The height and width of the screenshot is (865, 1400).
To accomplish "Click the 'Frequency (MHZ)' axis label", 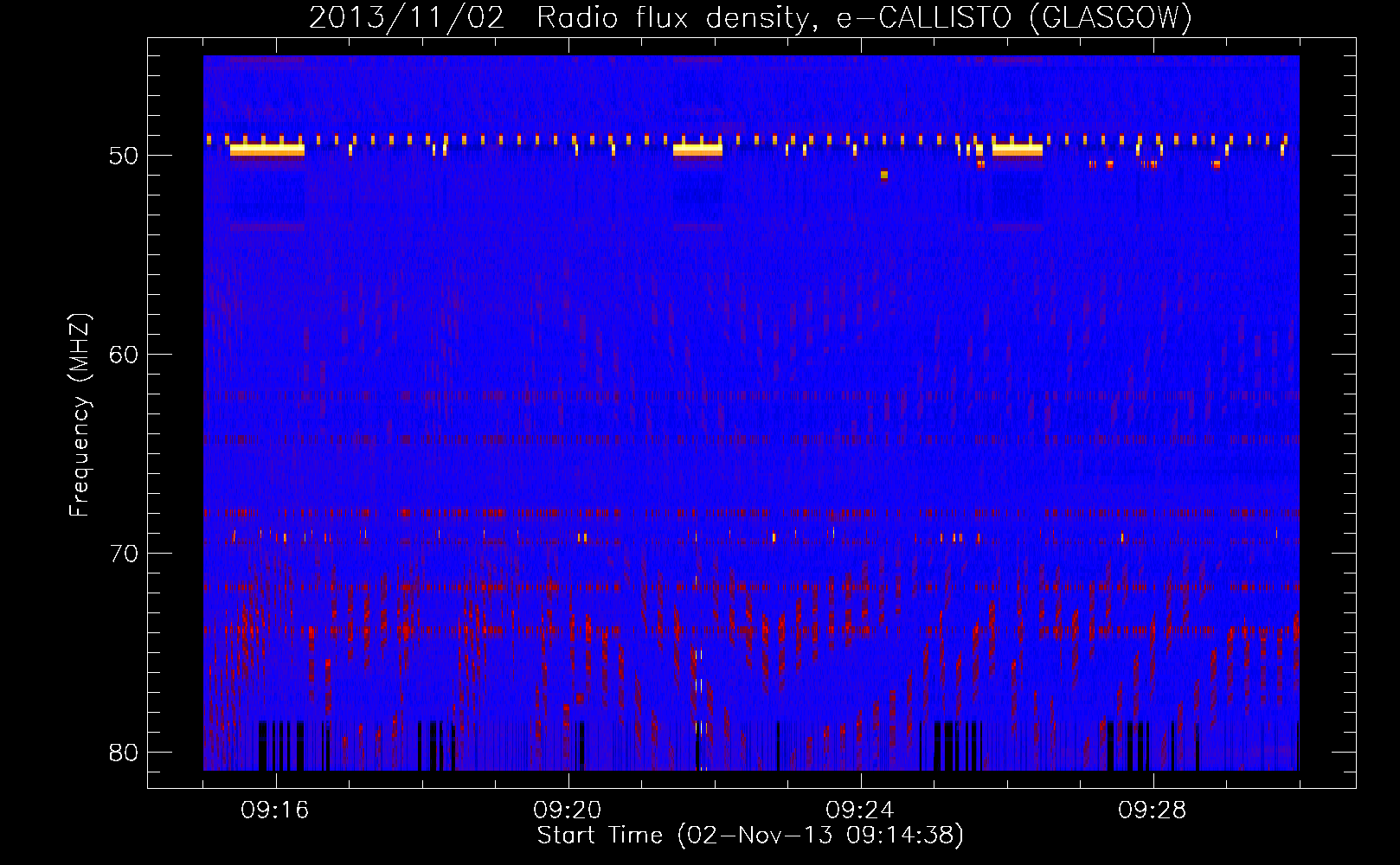I will [80, 415].
